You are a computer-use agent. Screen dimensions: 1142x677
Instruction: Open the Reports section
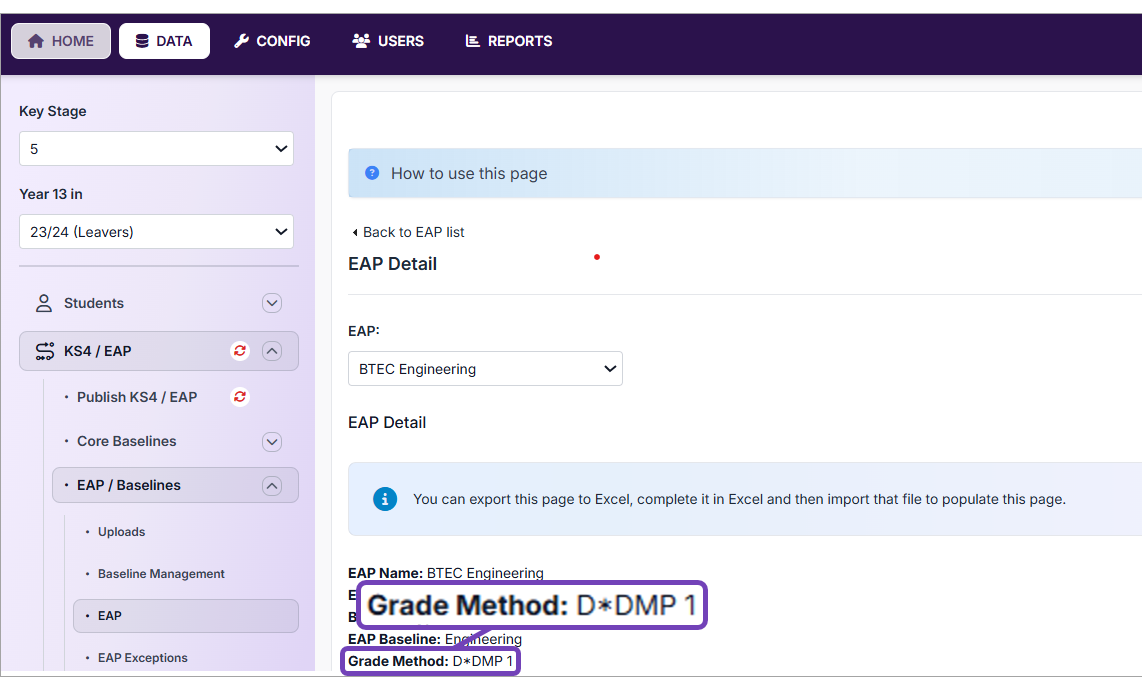509,41
